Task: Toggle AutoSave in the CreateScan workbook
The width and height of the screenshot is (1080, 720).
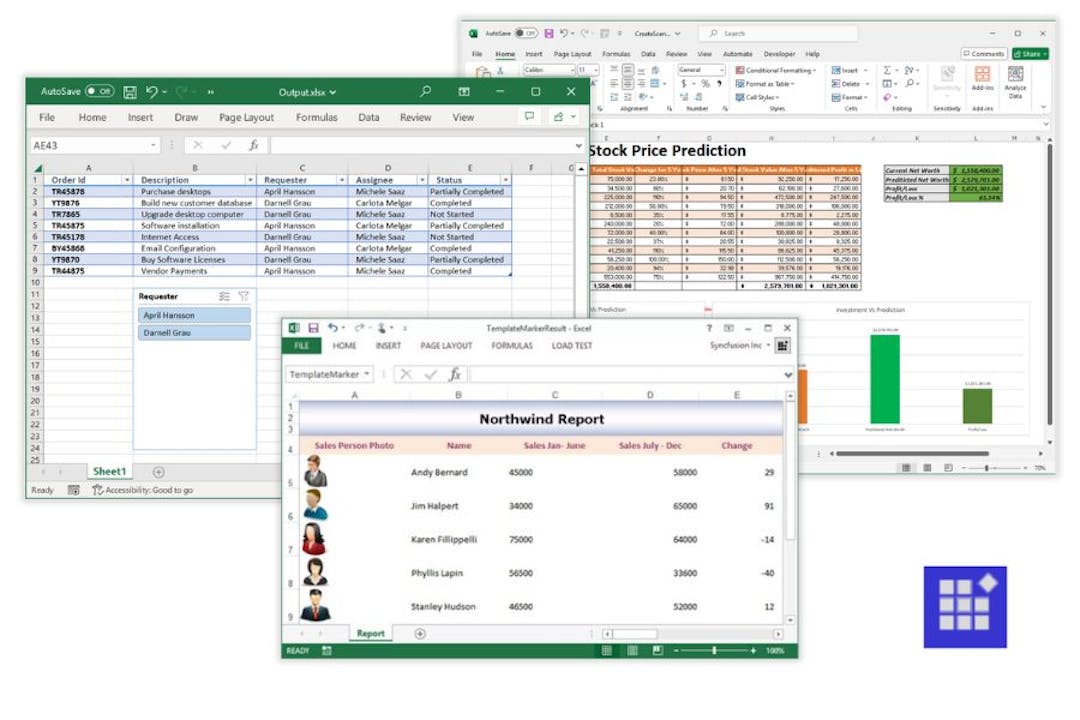Action: 527,32
